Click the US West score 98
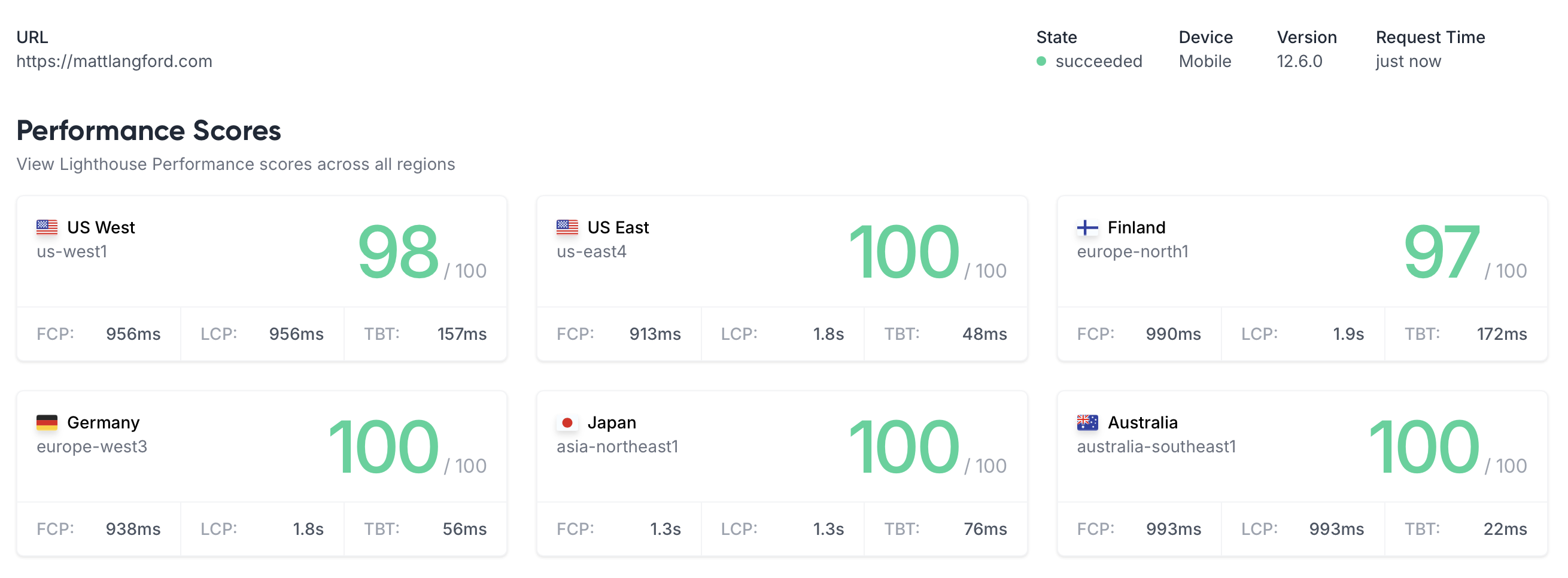 pyautogui.click(x=398, y=251)
